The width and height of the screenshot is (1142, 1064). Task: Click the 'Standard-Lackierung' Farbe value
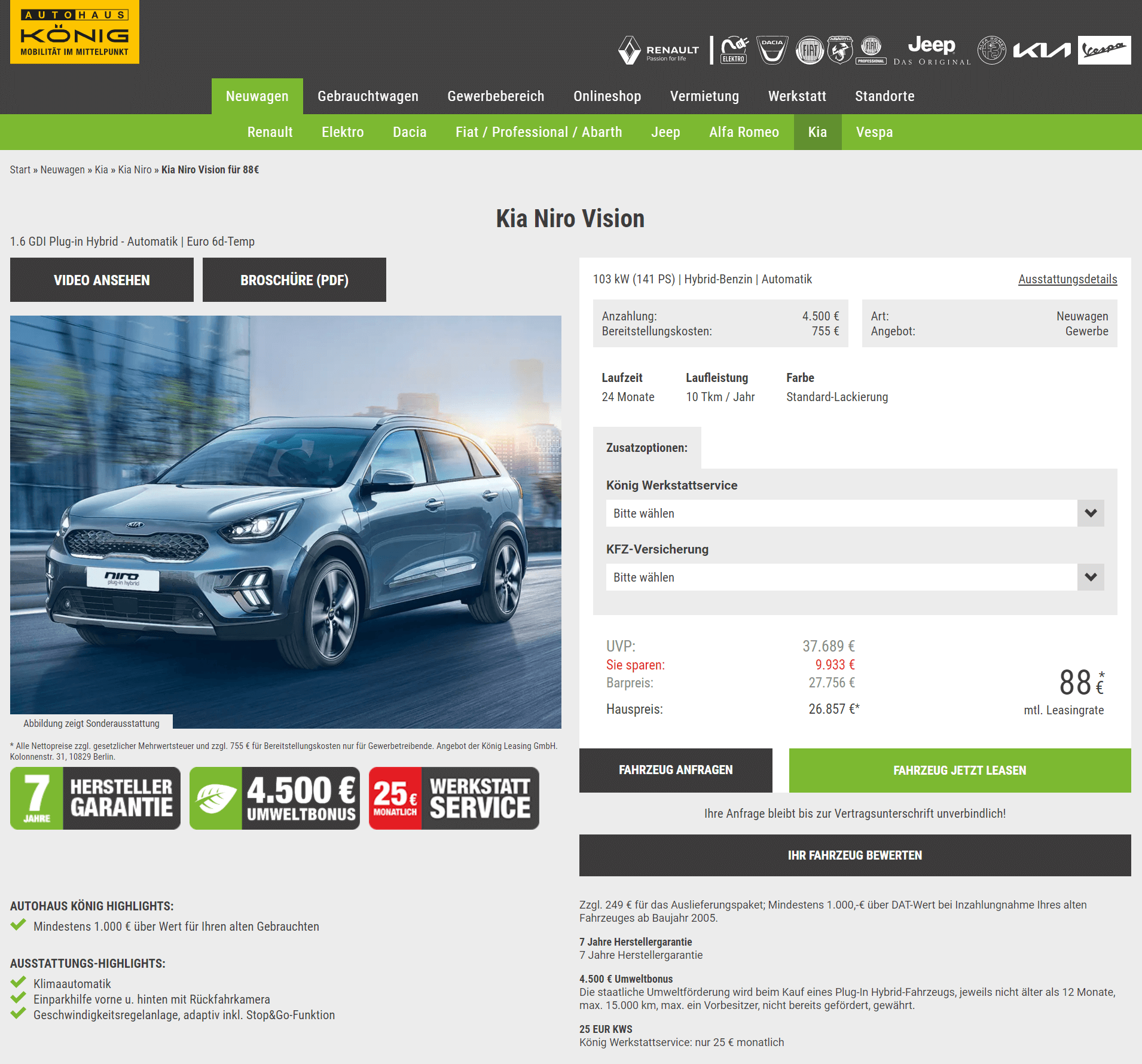837,397
